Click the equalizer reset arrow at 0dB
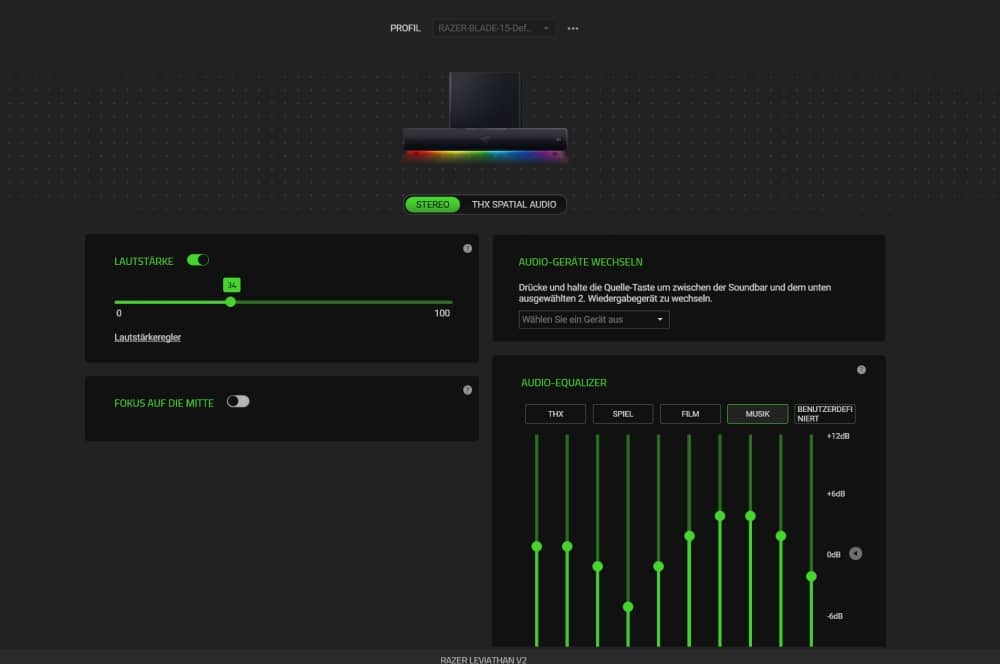Viewport: 1000px width, 664px height. pos(856,554)
